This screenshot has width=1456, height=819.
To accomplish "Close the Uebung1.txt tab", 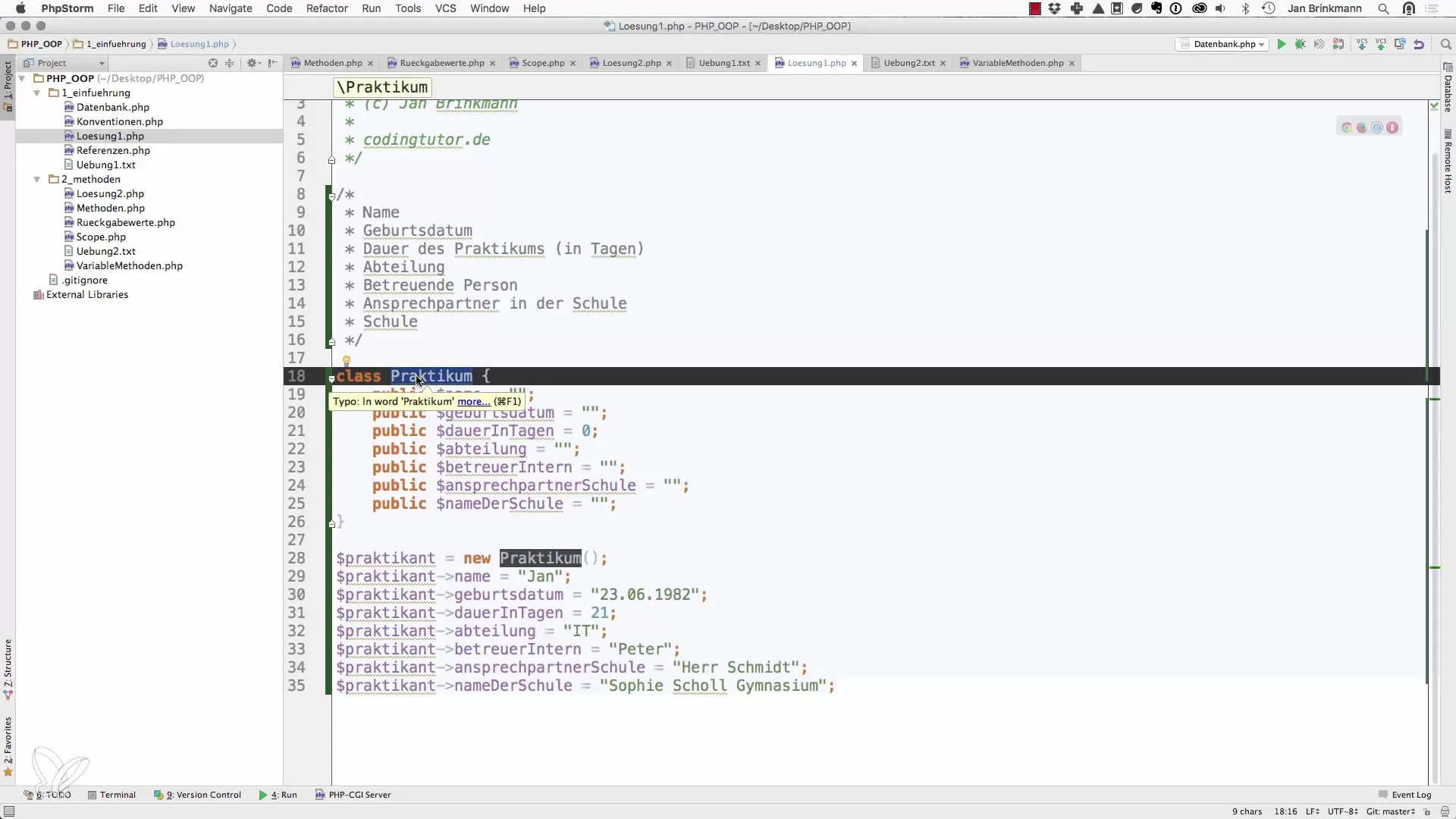I will tap(758, 64).
